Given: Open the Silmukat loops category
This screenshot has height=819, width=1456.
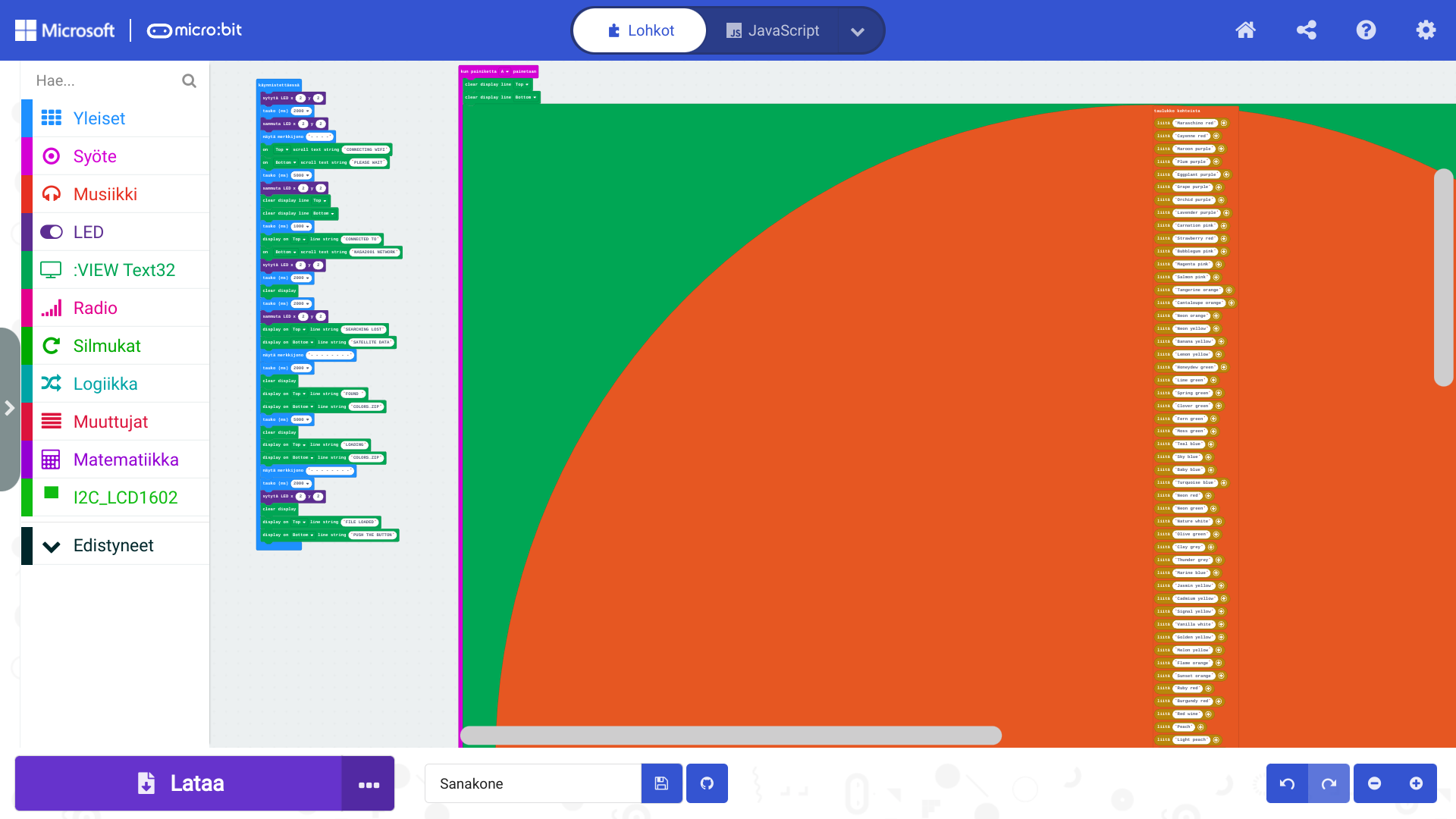Looking at the screenshot, I should coord(107,346).
